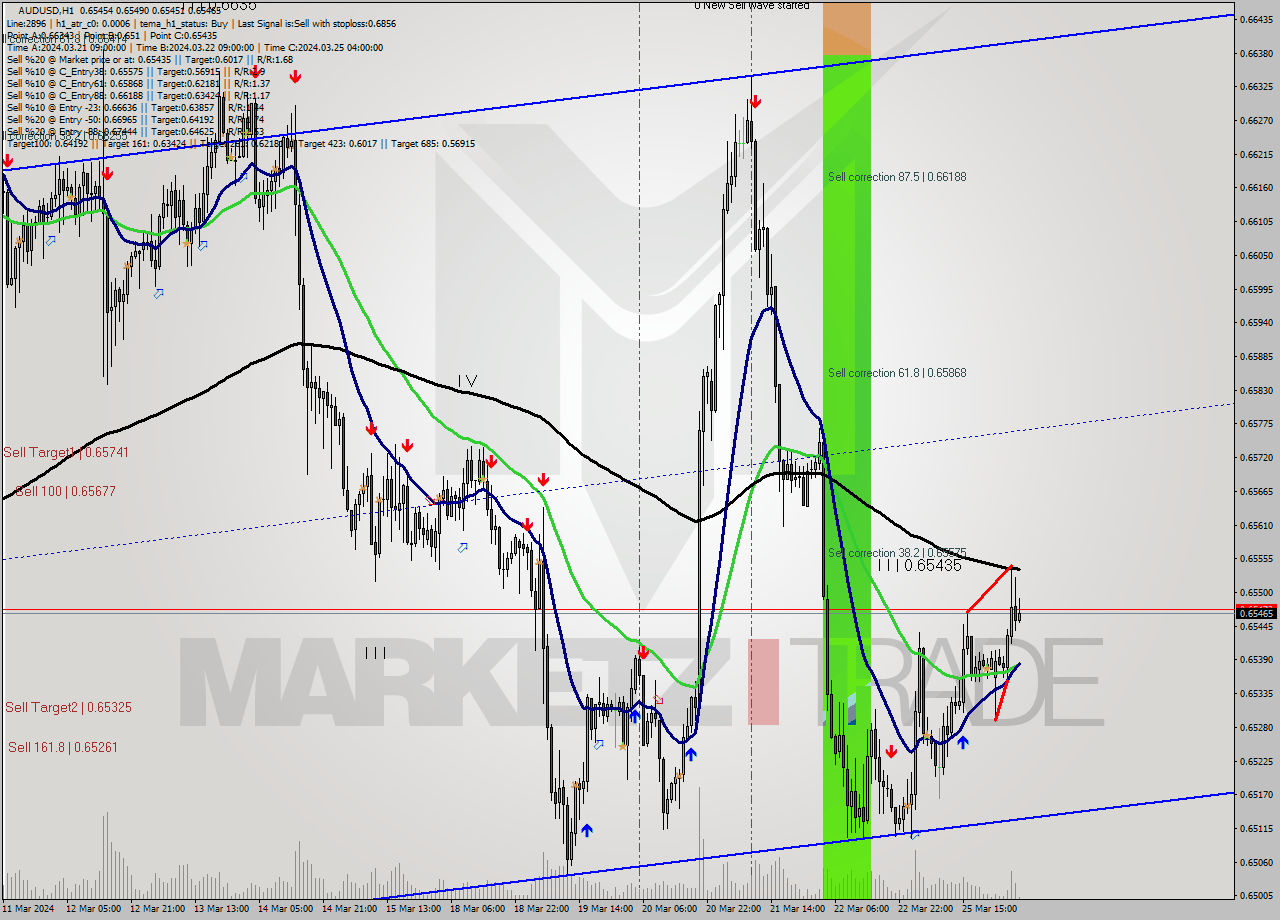Image resolution: width=1280 pixels, height=920 pixels.
Task: Click the Sell Target2 | 0.65325 label
Action: tap(68, 707)
